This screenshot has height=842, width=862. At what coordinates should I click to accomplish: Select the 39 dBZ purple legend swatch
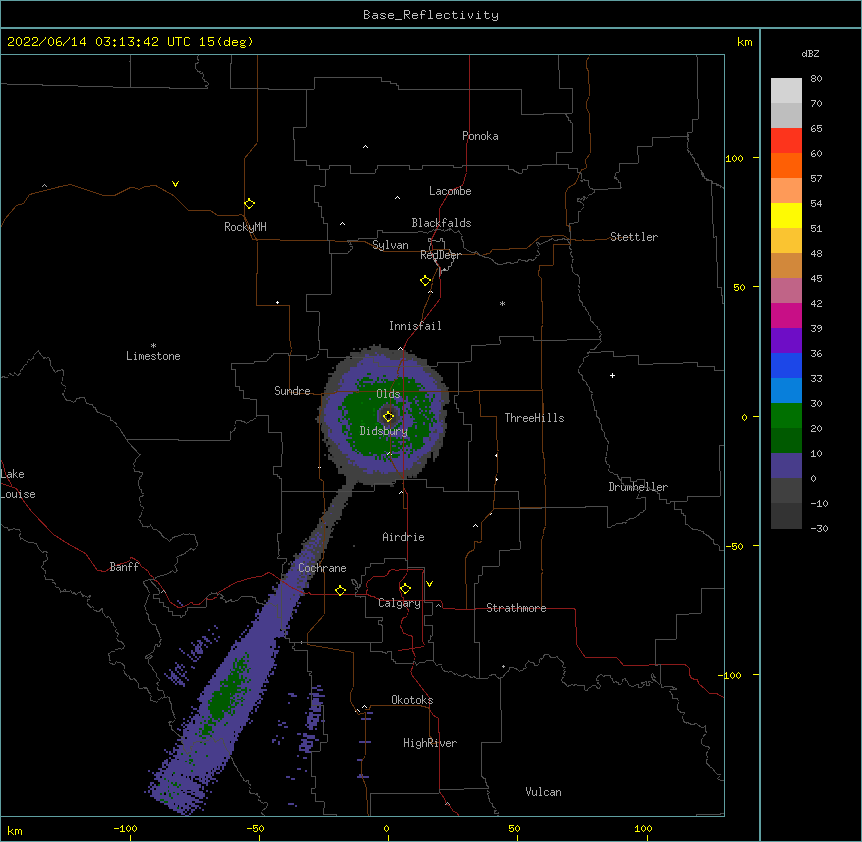tap(786, 341)
